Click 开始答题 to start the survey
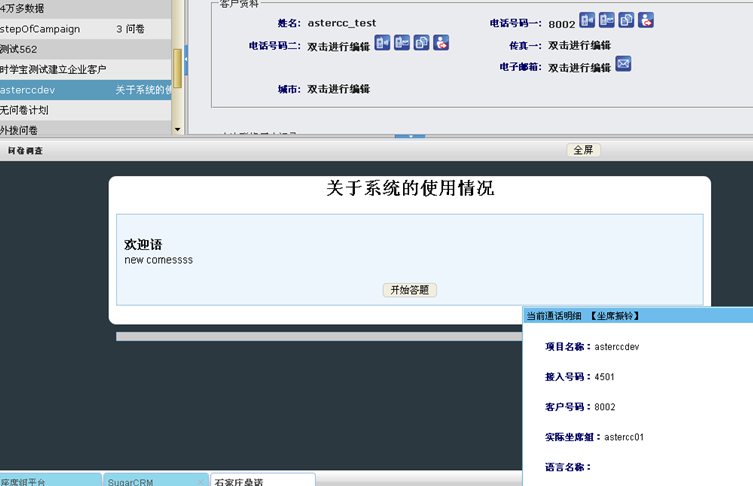Viewport: 753px width, 486px height. [409, 290]
